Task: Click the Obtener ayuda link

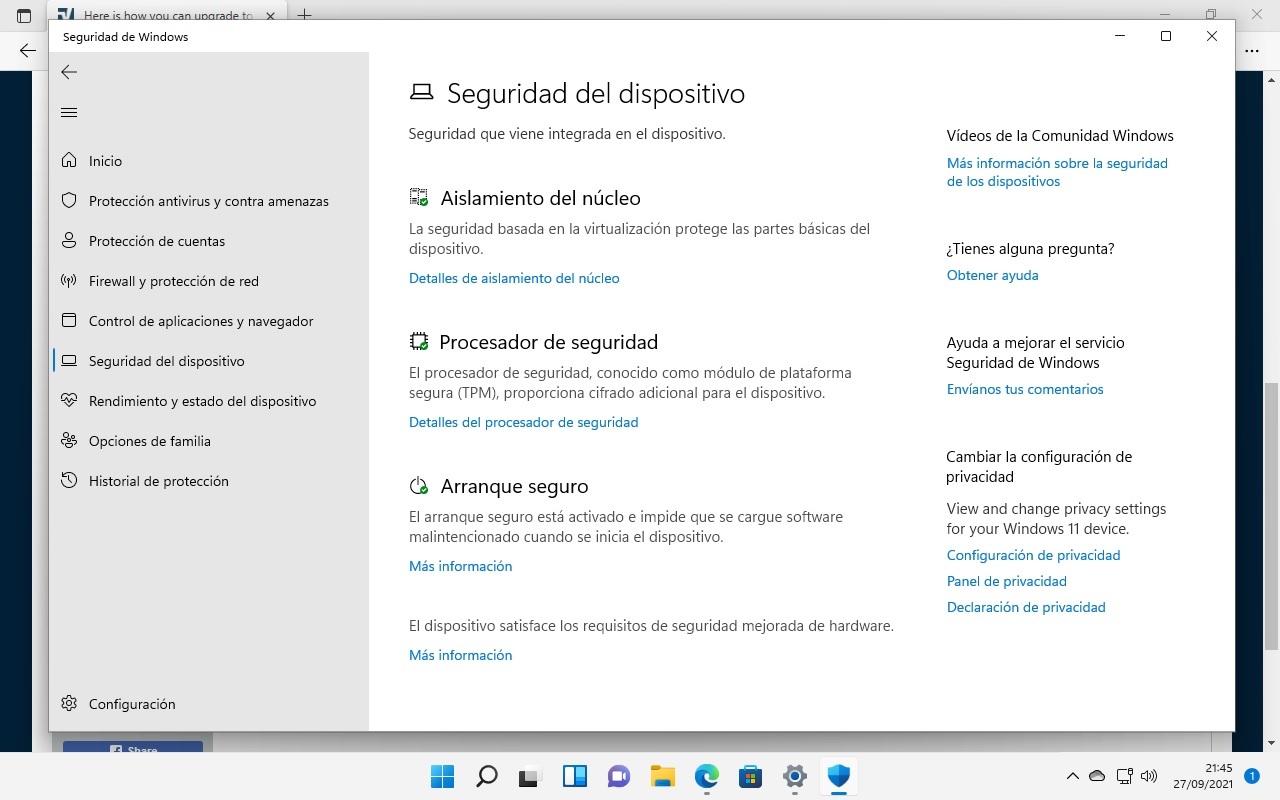Action: [992, 275]
